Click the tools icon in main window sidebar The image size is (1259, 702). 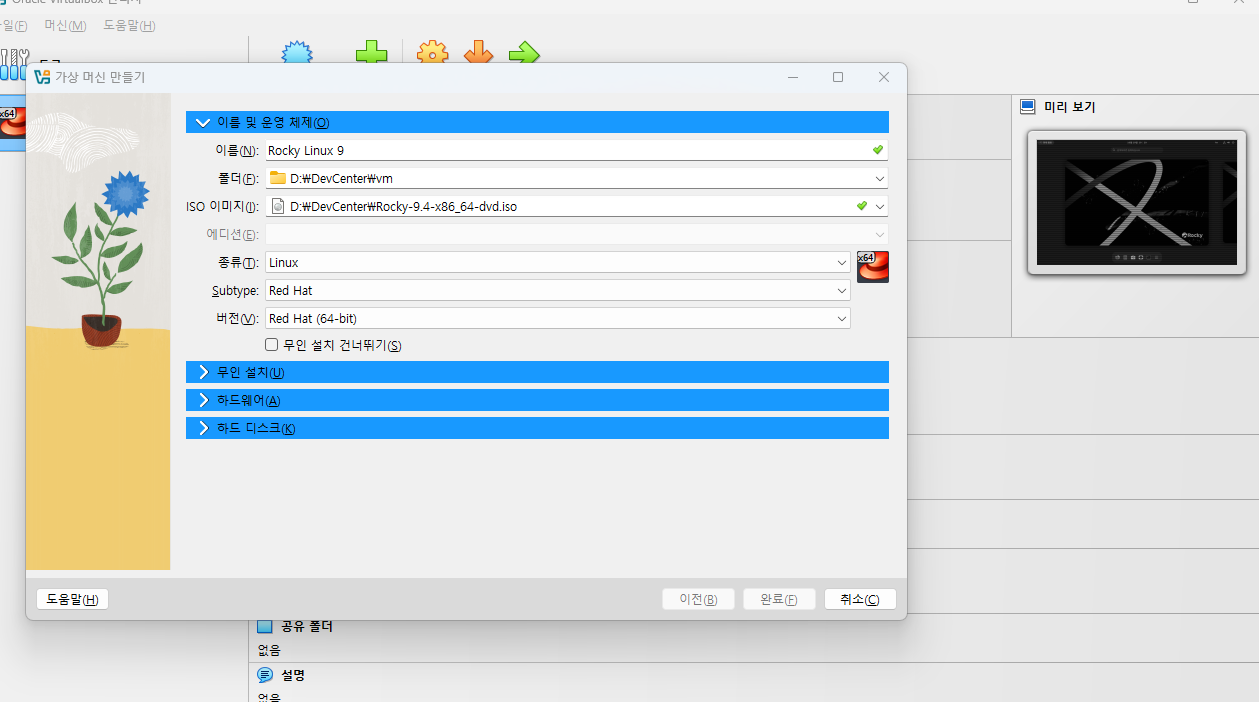click(x=14, y=65)
